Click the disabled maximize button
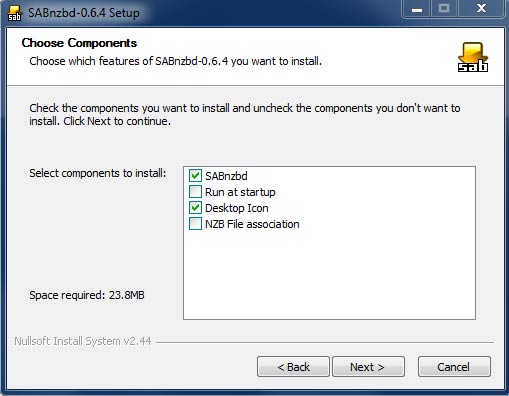The width and height of the screenshot is (509, 396). (445, 9)
